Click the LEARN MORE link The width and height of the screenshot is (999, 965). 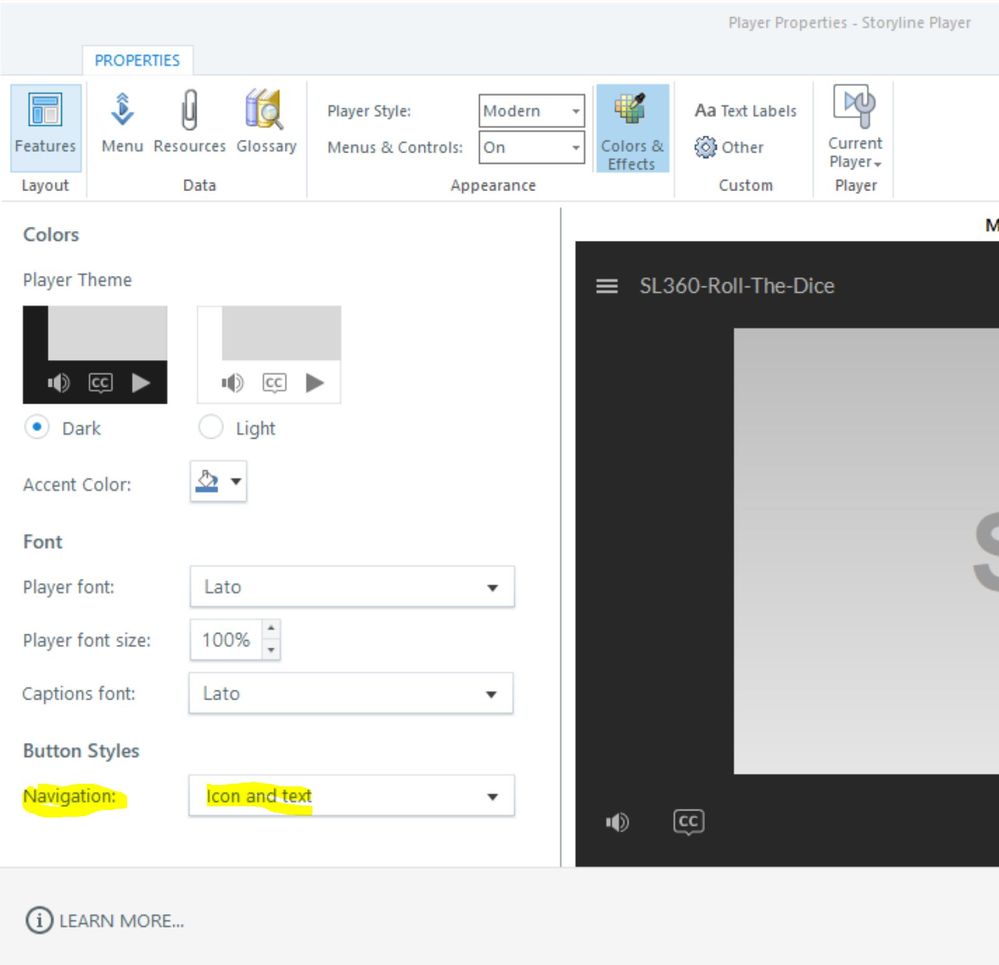(x=105, y=920)
